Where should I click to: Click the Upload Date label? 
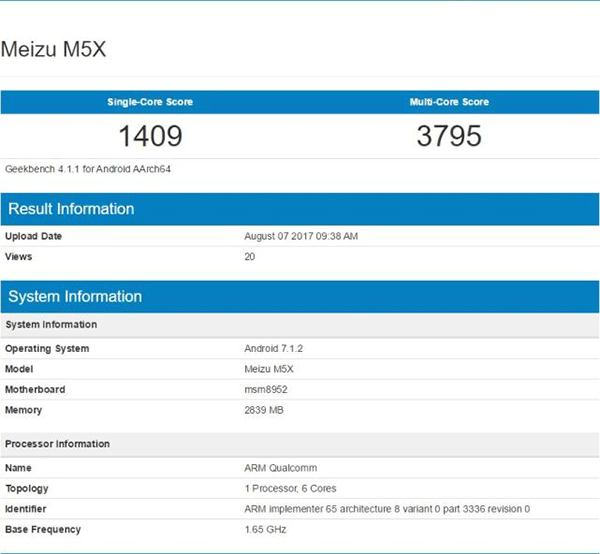[x=33, y=236]
